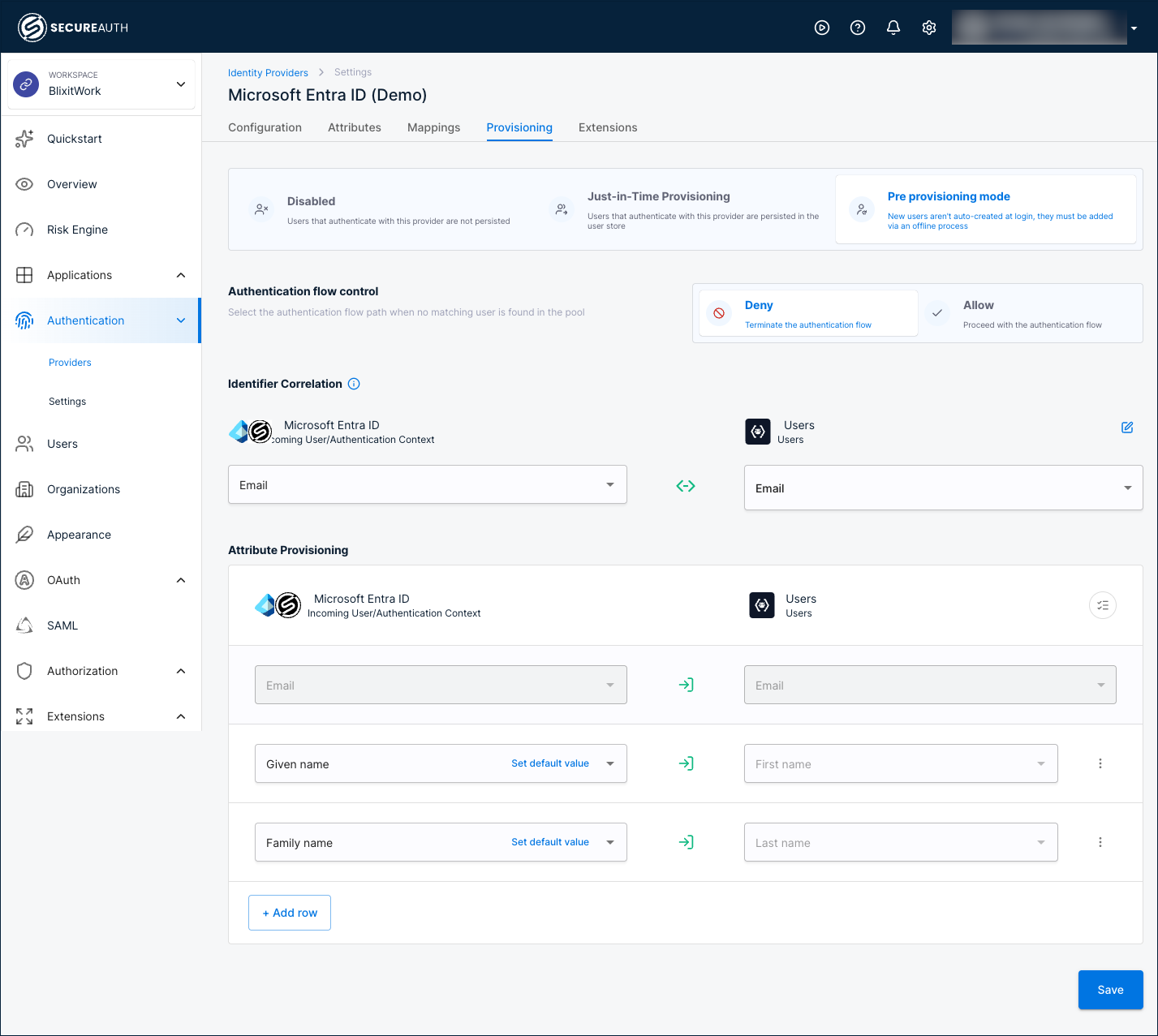Open notifications bell icon
The width and height of the screenshot is (1158, 1036).
pyautogui.click(x=893, y=28)
